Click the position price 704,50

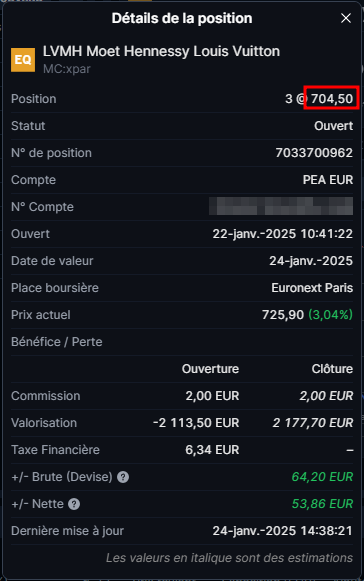[332, 99]
